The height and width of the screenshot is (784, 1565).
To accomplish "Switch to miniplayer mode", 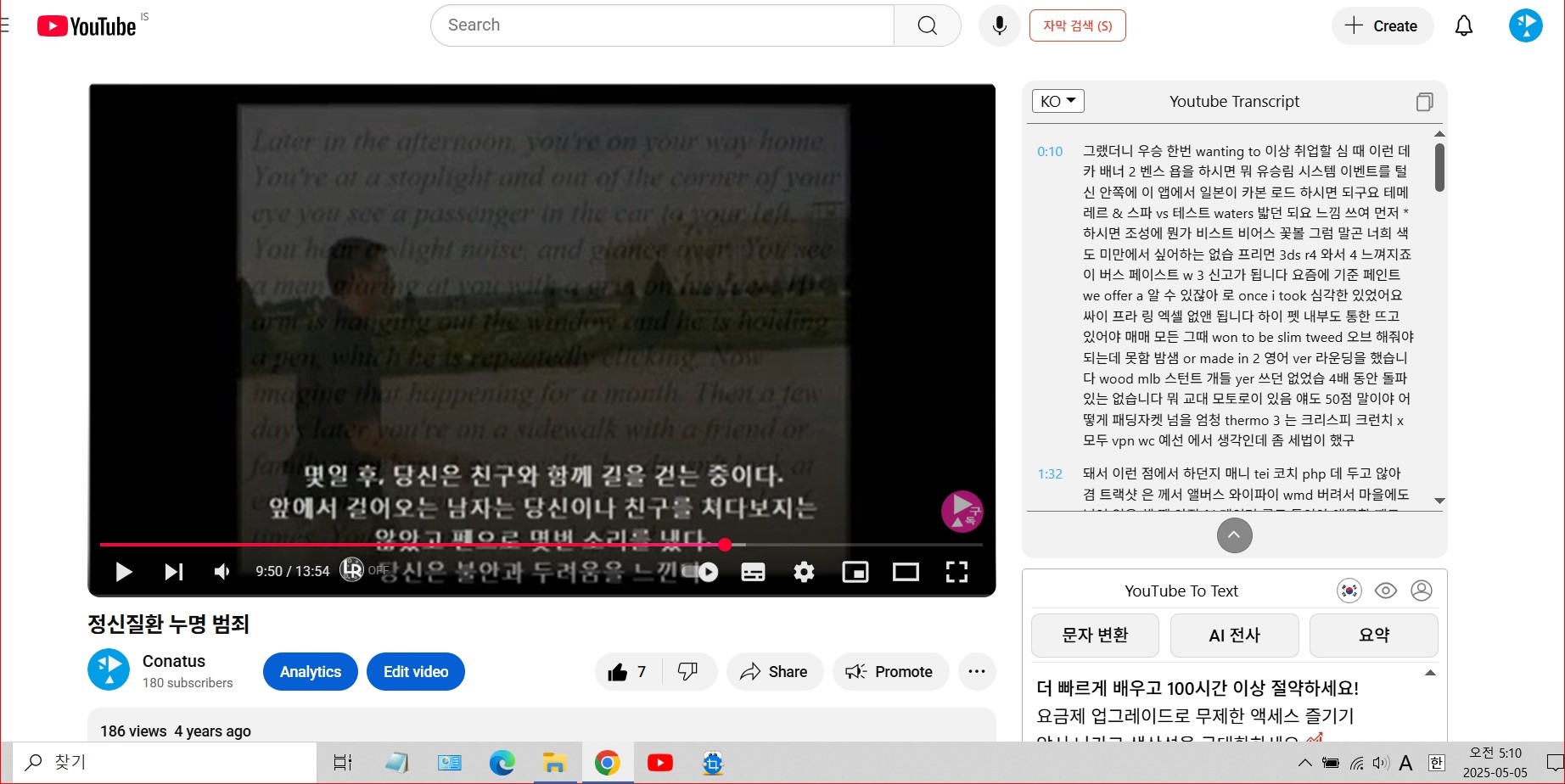I will [x=855, y=572].
